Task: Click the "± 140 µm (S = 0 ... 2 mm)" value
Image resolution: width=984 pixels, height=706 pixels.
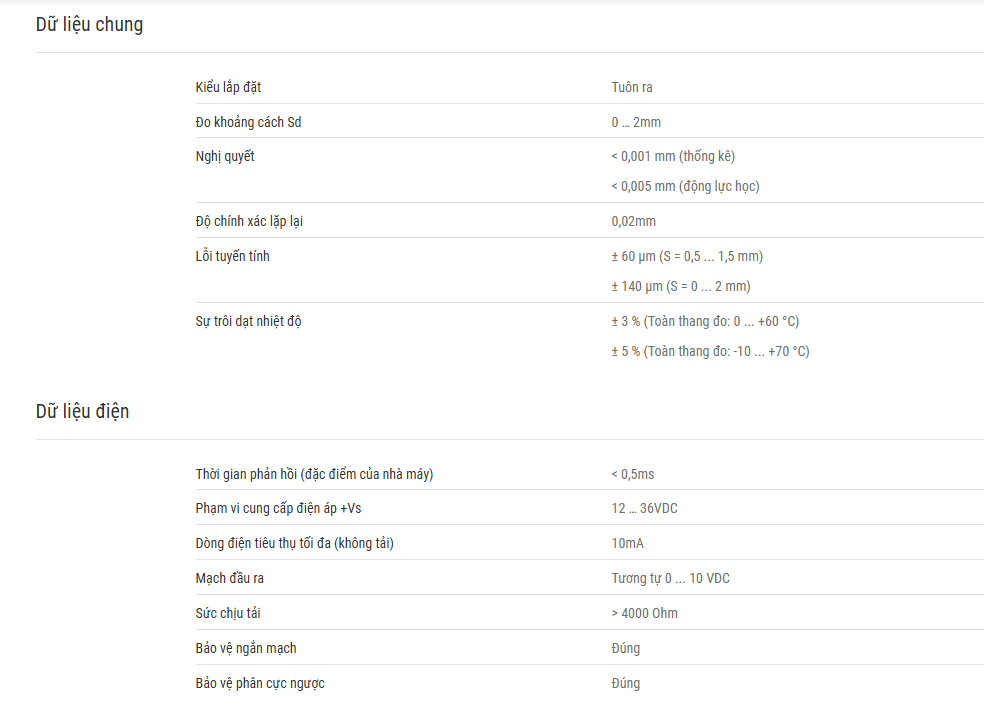Action: 681,287
